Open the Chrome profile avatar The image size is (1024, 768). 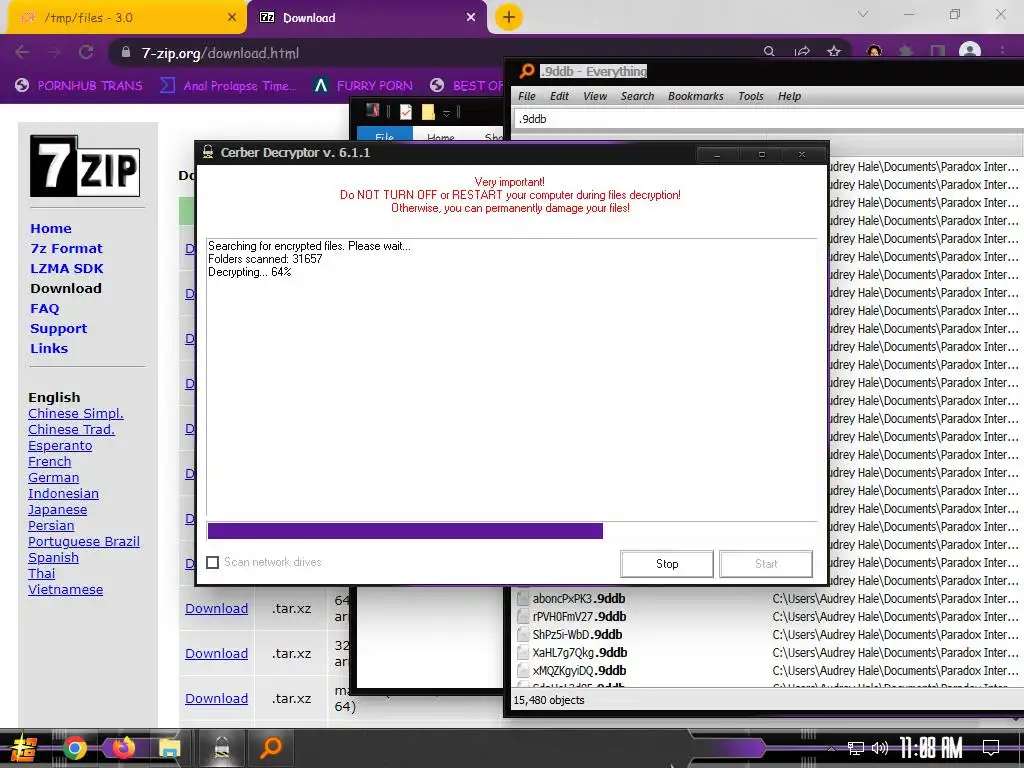click(x=970, y=50)
